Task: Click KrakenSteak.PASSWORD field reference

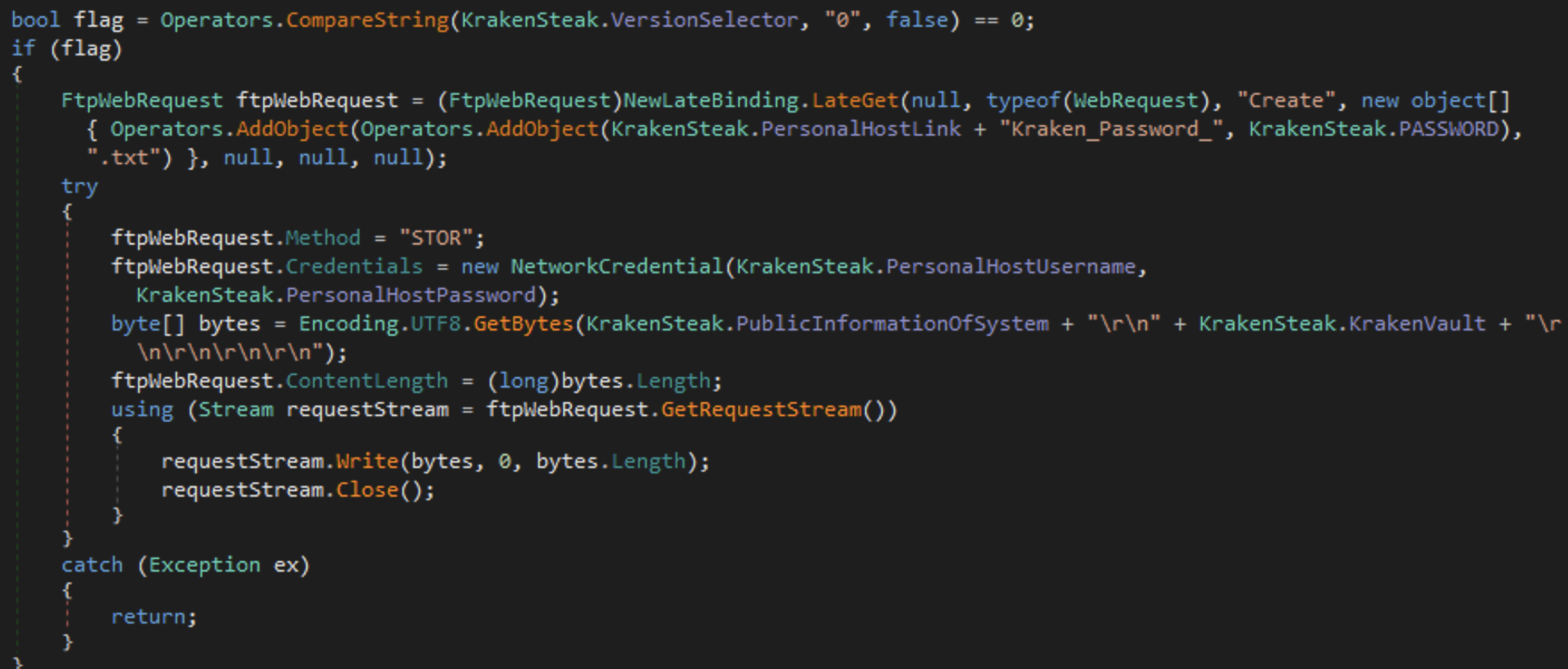Action: [x=1373, y=129]
